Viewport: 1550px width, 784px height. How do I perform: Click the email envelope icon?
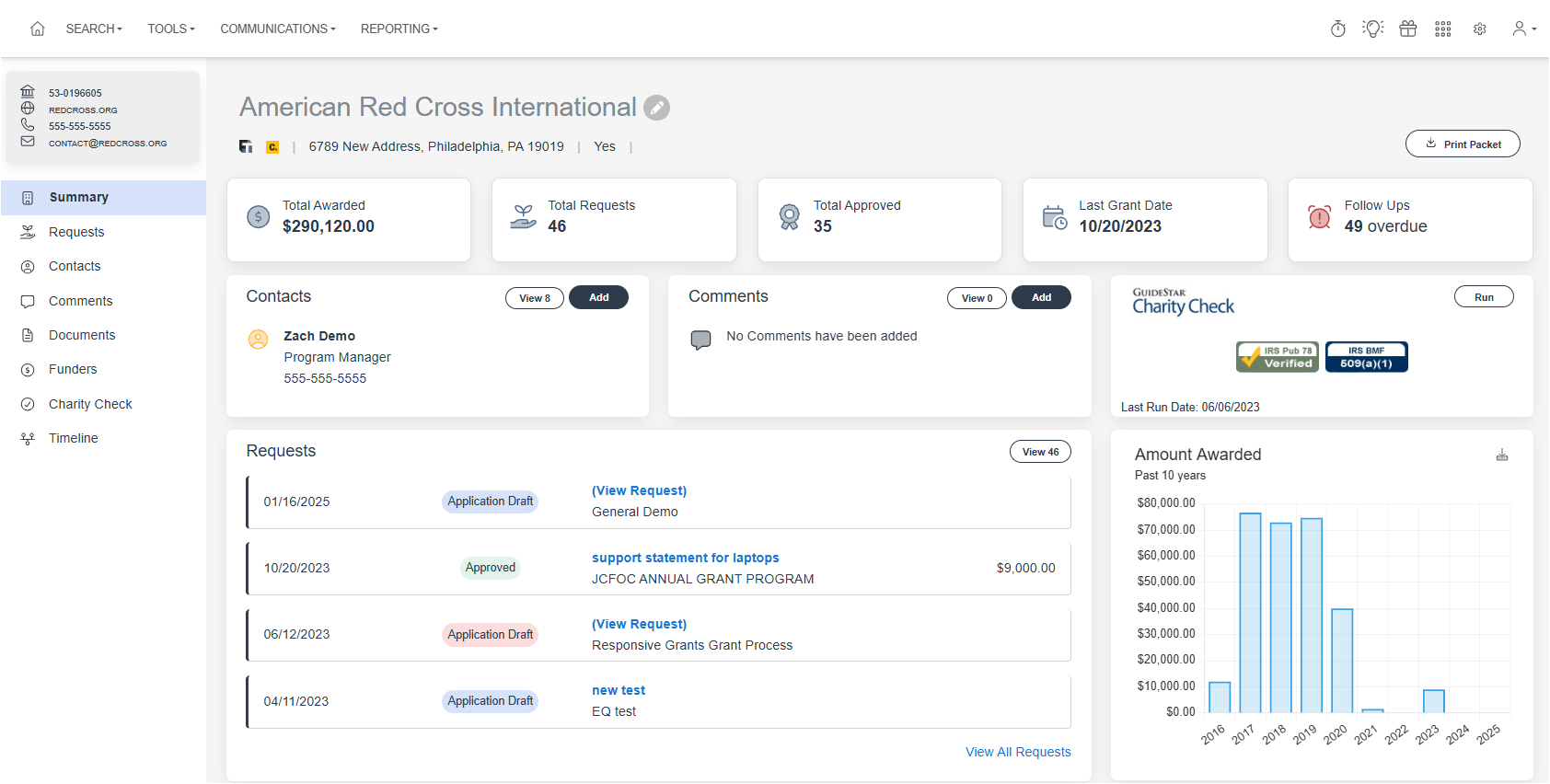click(28, 142)
